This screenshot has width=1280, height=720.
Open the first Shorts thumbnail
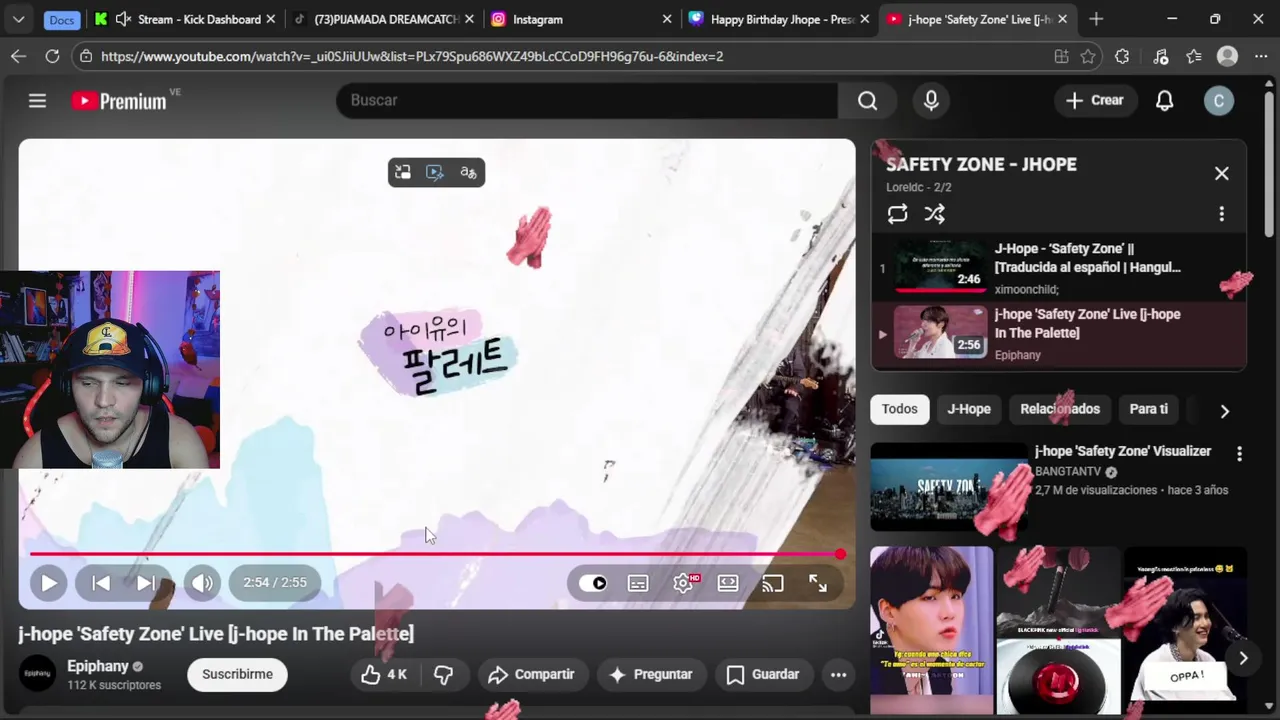[931, 630]
